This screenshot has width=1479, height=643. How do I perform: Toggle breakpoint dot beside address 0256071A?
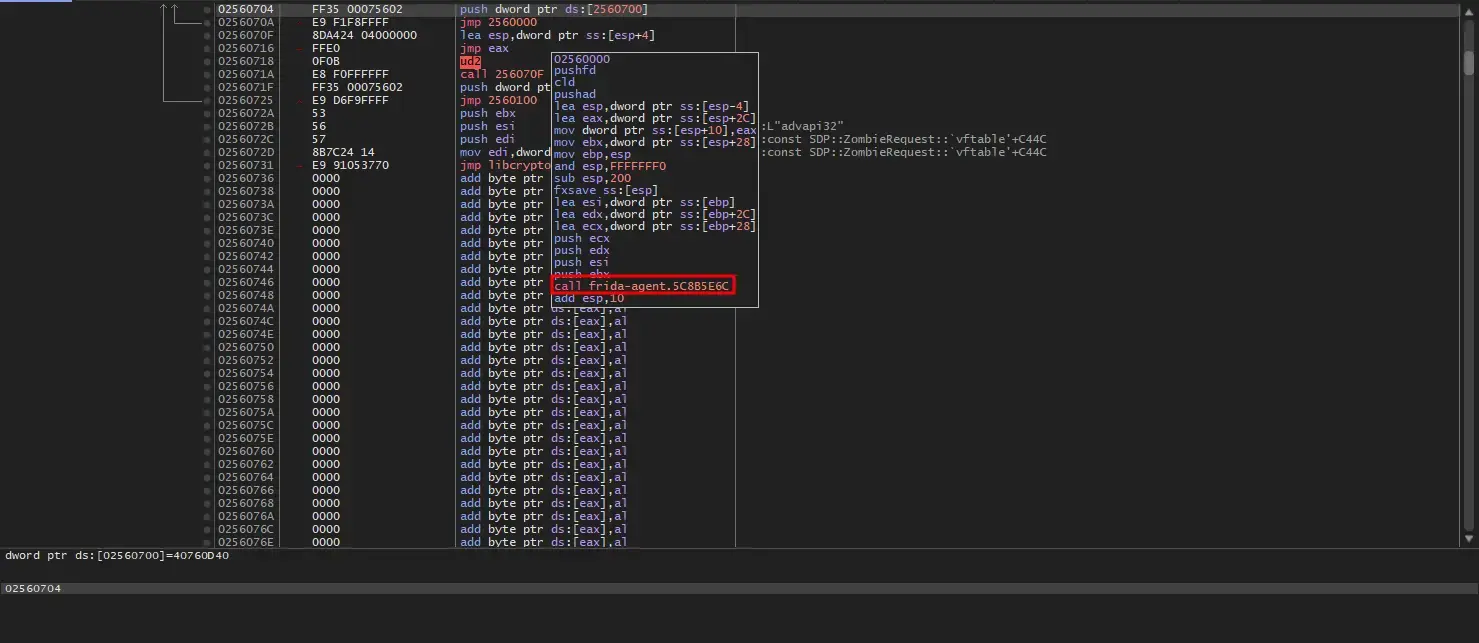[x=207, y=75]
